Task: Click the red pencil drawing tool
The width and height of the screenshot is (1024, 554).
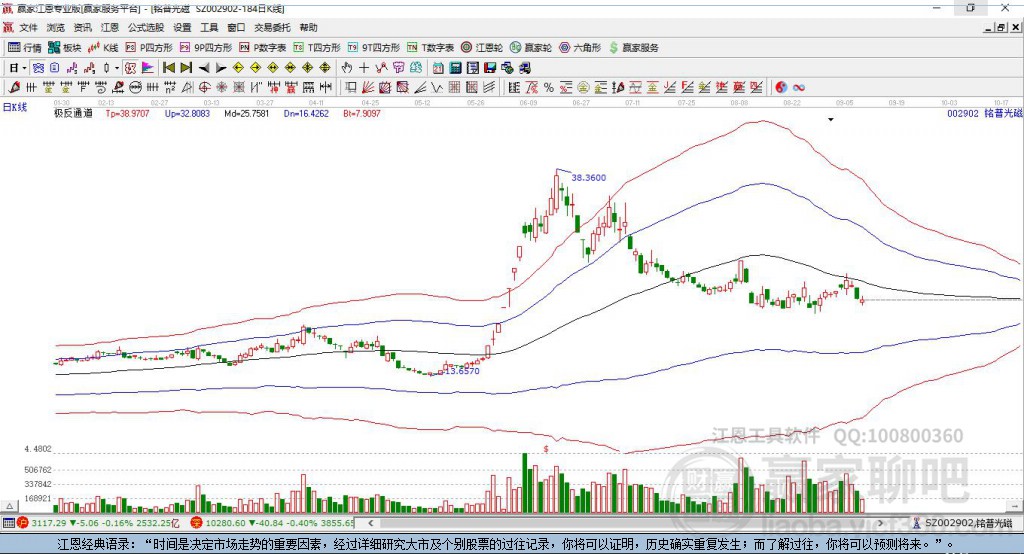Action: point(14,87)
